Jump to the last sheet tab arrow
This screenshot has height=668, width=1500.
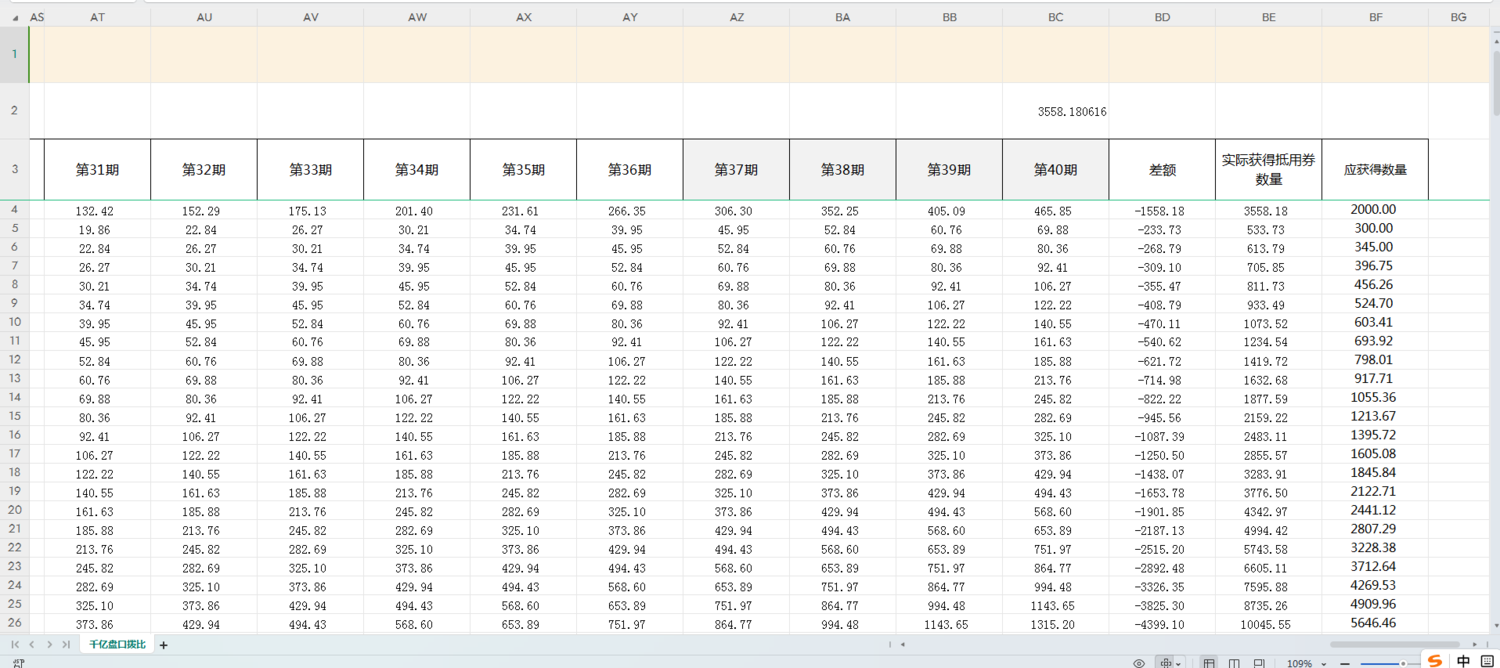click(66, 645)
